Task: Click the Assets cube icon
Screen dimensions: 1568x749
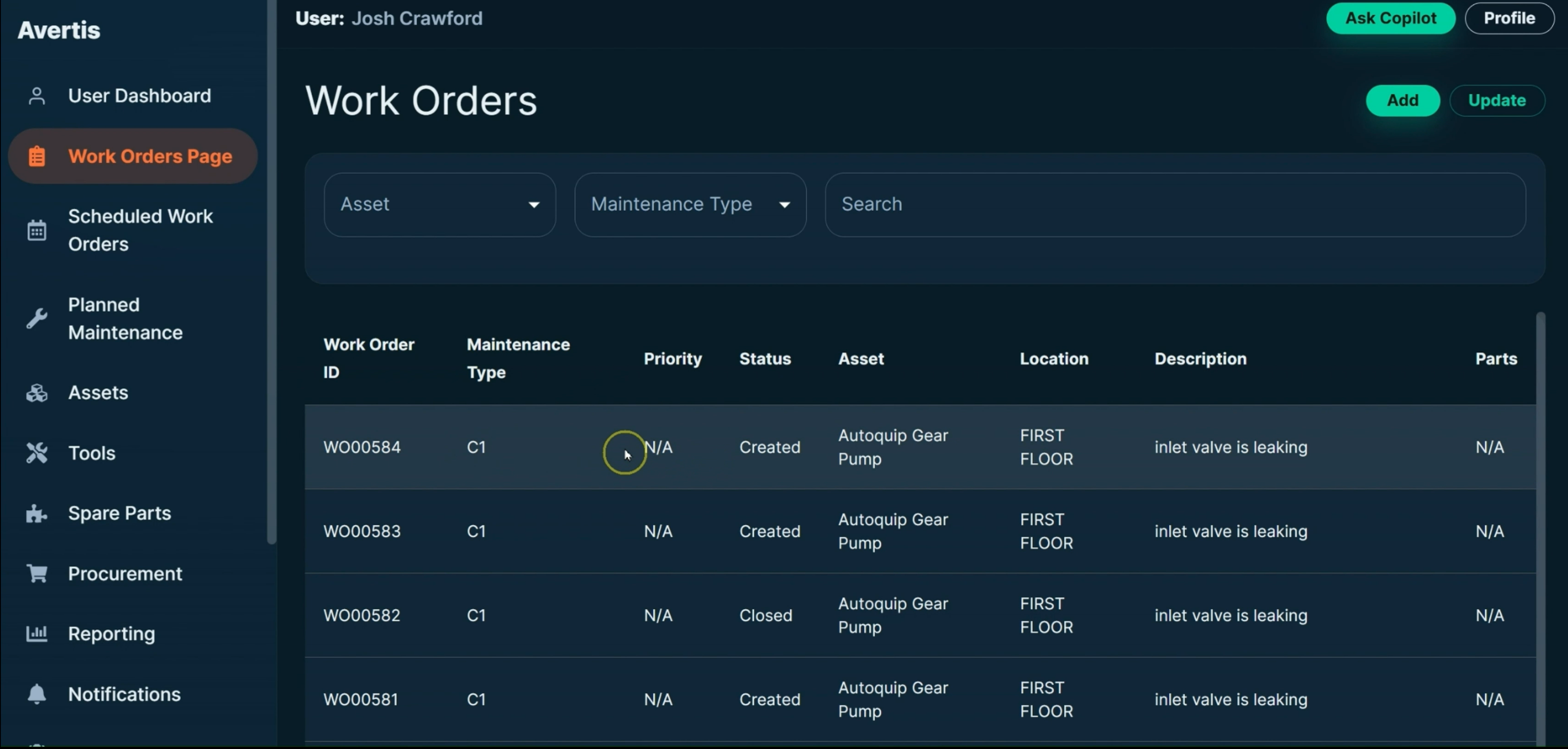Action: point(37,393)
